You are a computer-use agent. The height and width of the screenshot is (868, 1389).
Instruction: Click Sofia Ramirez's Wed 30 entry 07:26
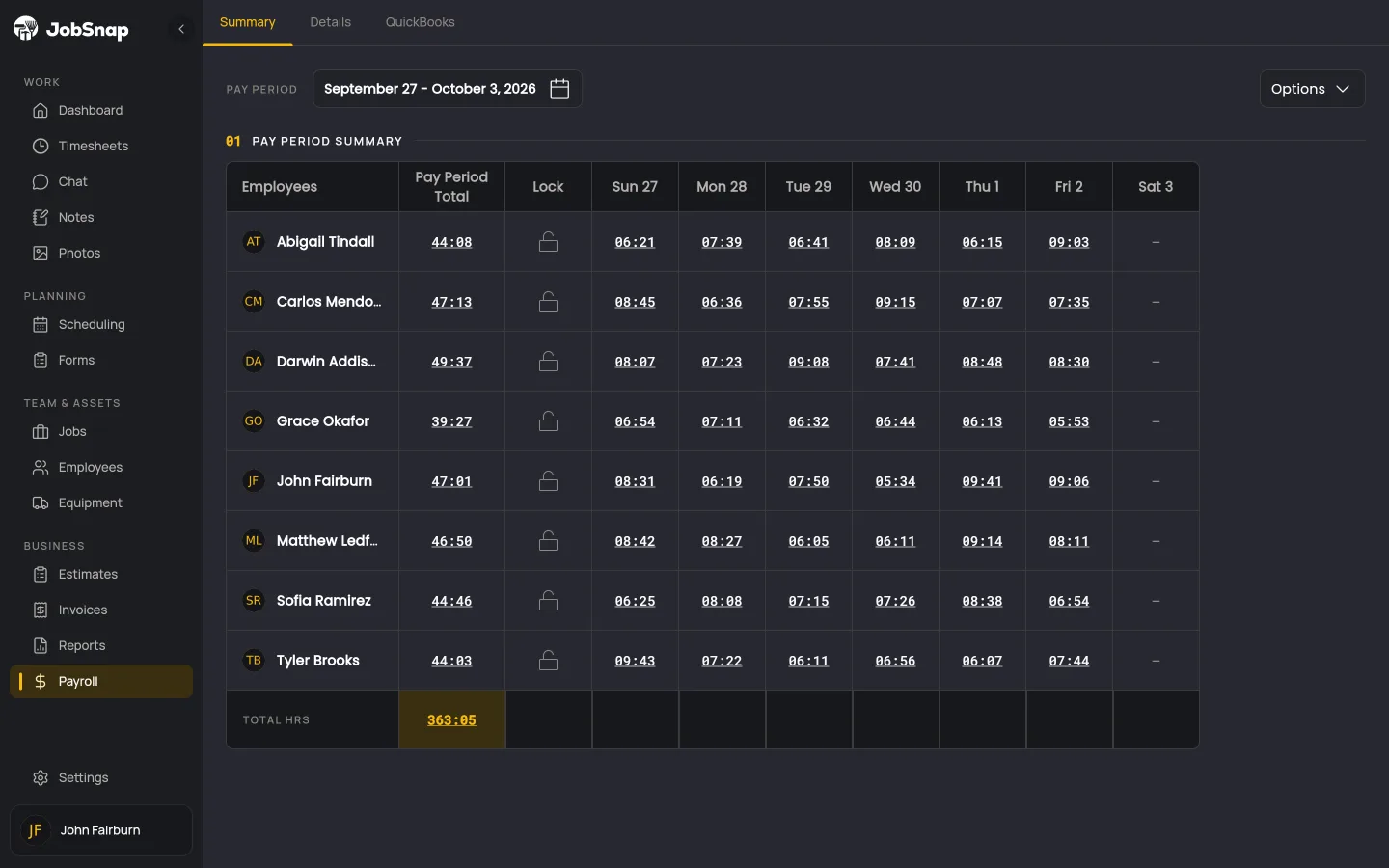[x=895, y=601]
